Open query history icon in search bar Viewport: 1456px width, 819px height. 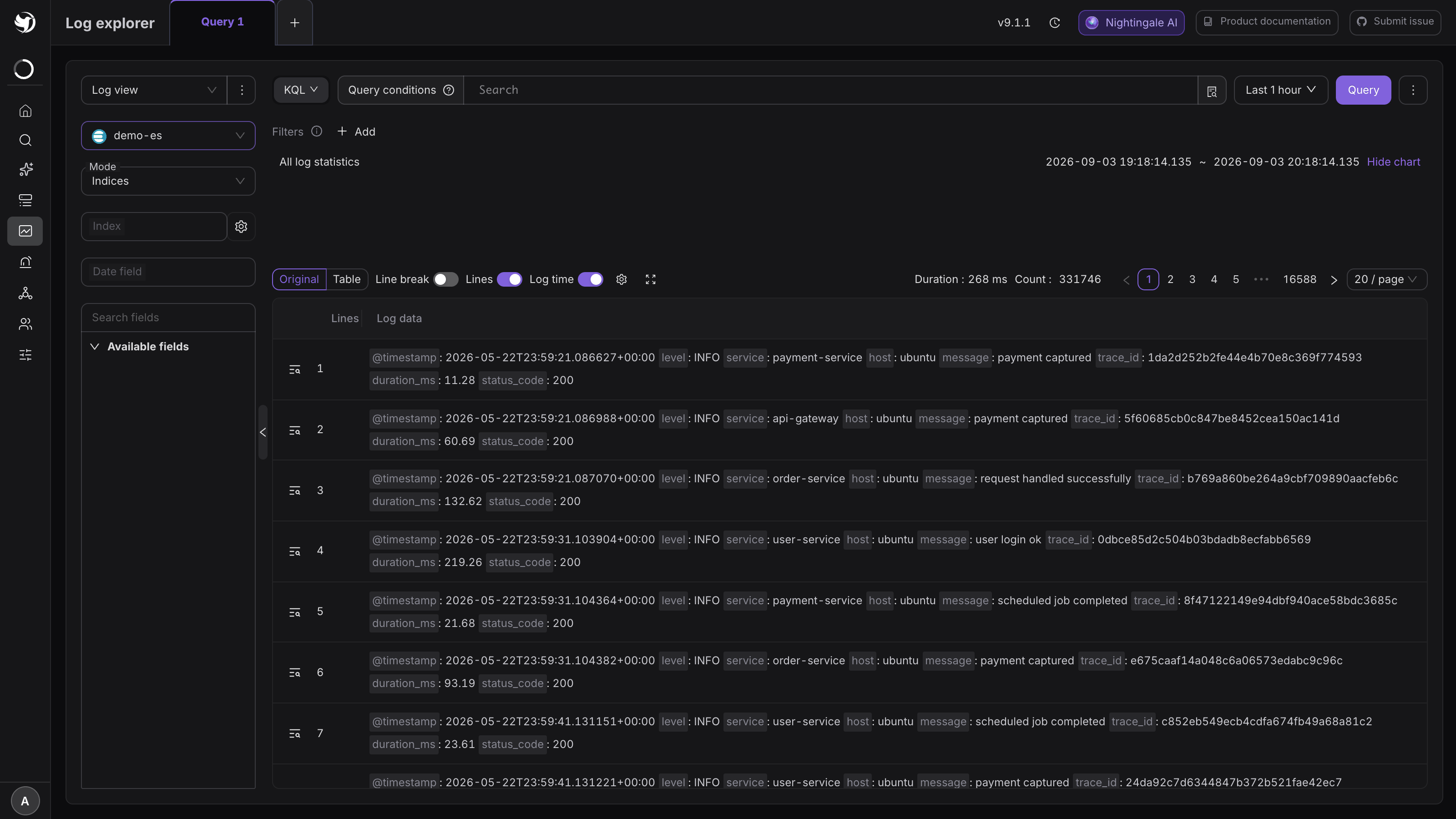tap(1212, 91)
